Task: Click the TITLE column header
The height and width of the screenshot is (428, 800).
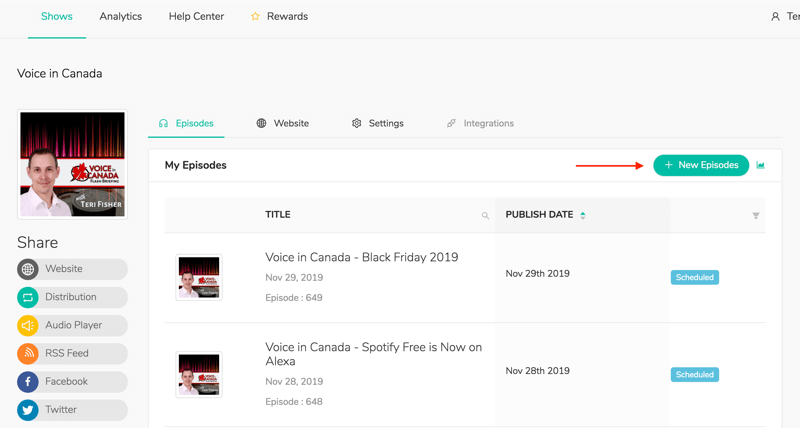Action: coord(278,215)
